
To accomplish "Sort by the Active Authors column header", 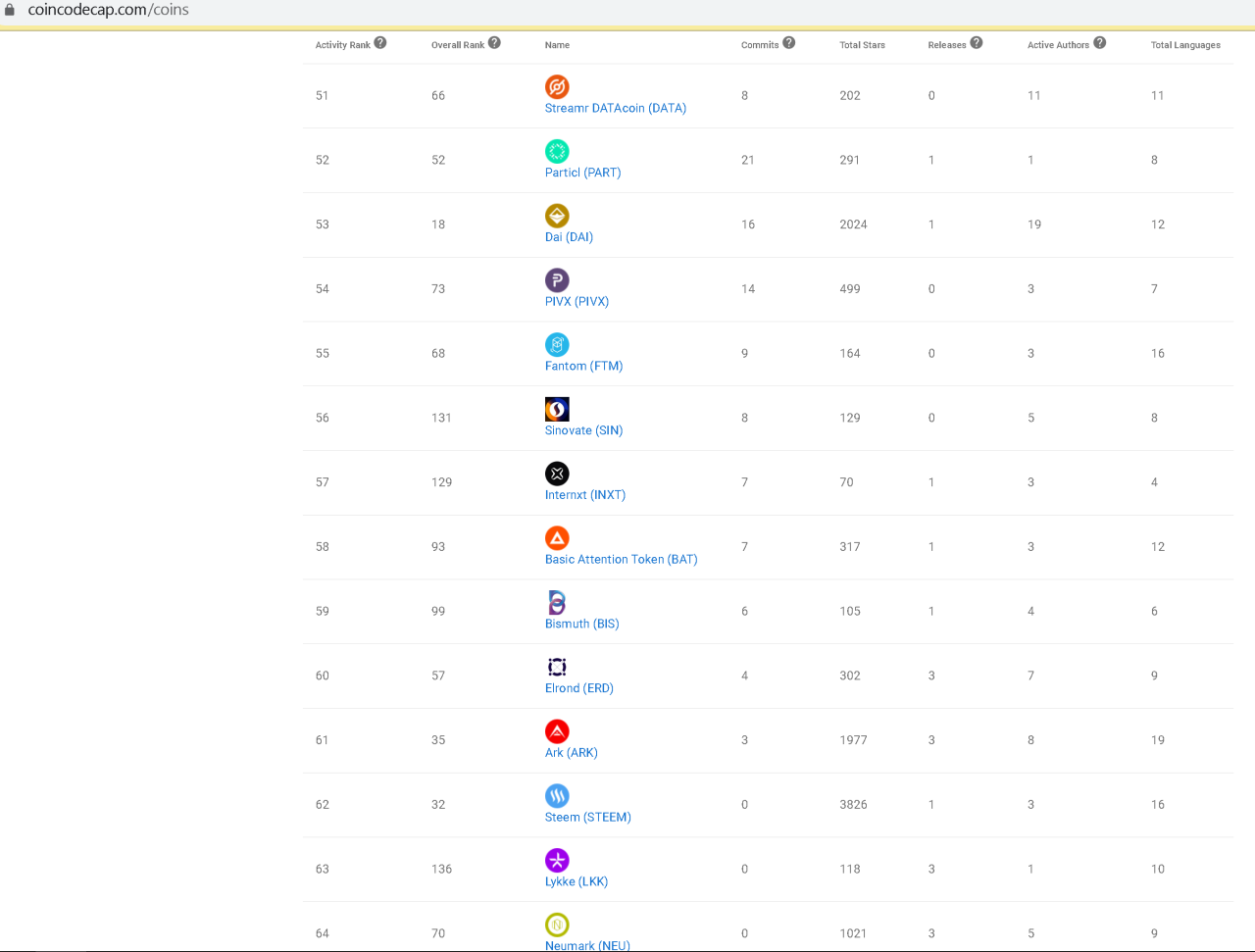I will tap(1058, 45).
